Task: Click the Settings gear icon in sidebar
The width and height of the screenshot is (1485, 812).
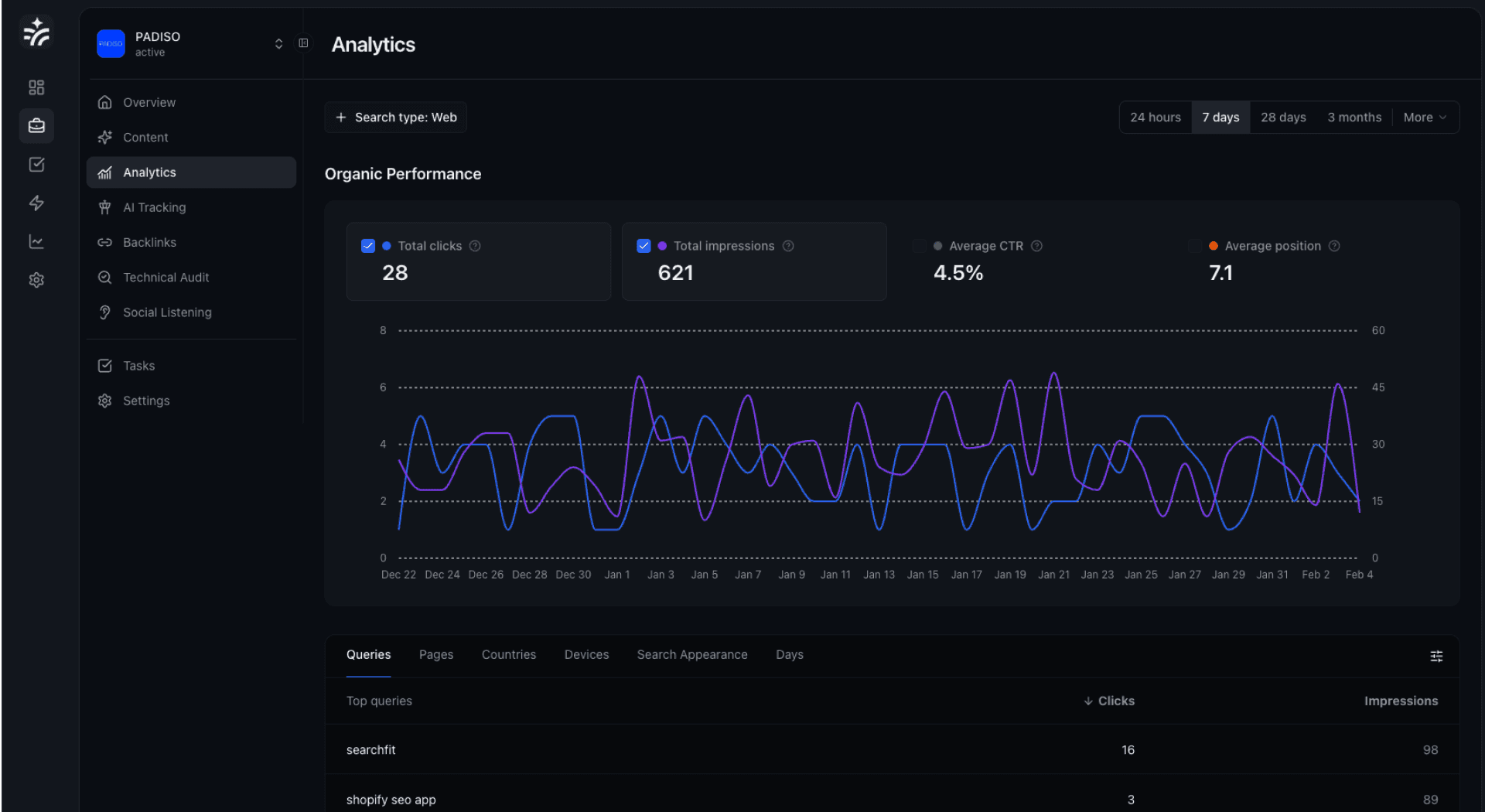Action: tap(105, 401)
